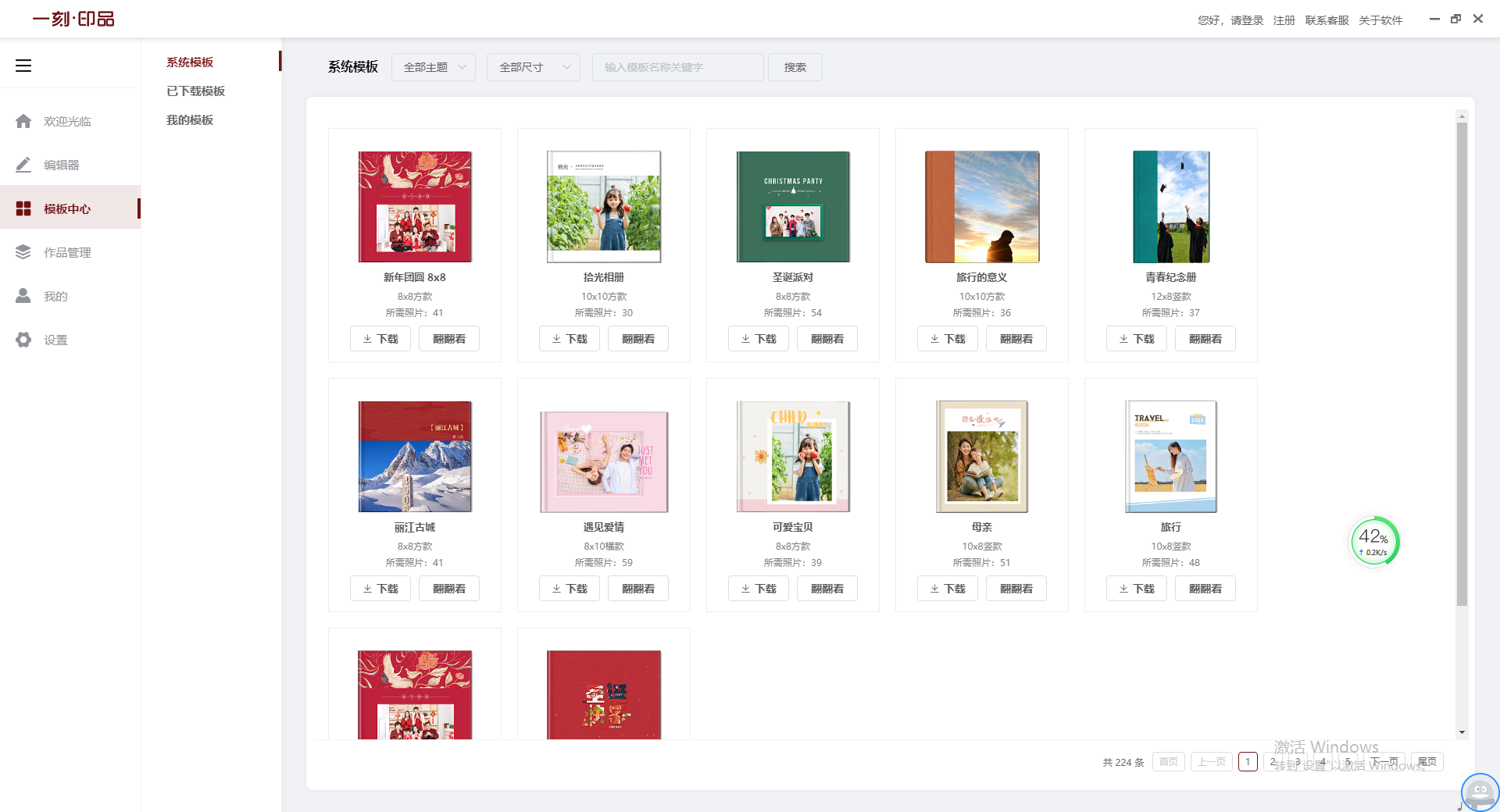Click the person icon for 我的

click(23, 296)
